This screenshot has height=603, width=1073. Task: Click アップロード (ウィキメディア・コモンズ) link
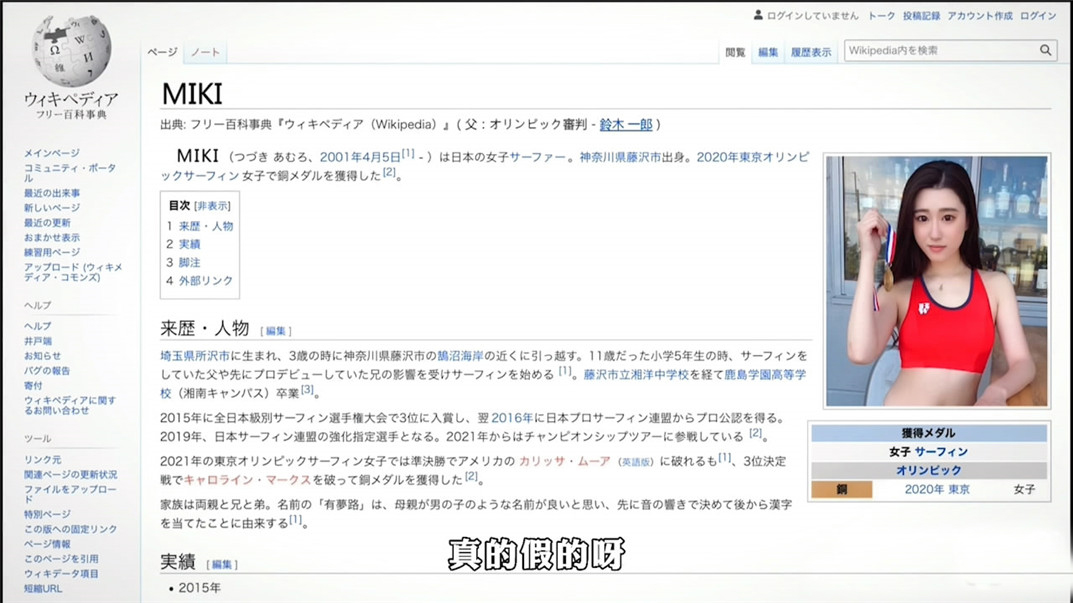coord(73,272)
